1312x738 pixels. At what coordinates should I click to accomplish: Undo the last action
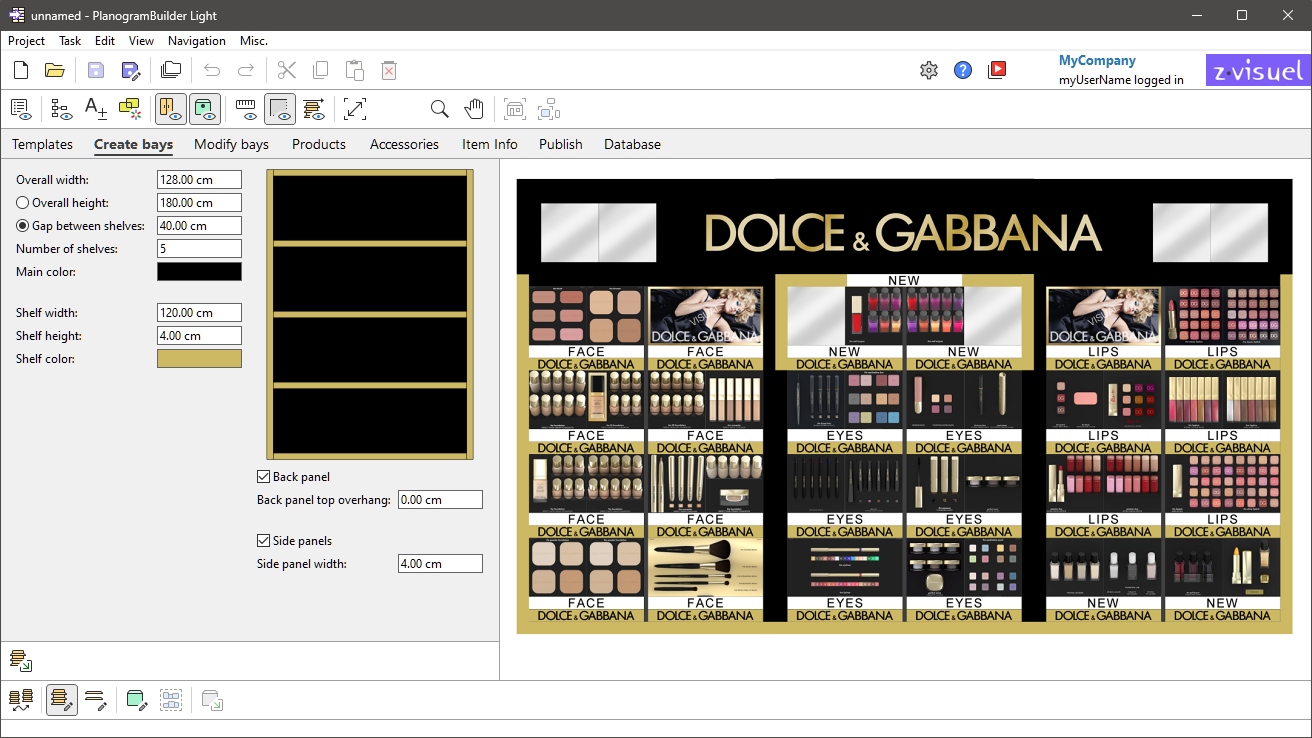click(x=212, y=70)
